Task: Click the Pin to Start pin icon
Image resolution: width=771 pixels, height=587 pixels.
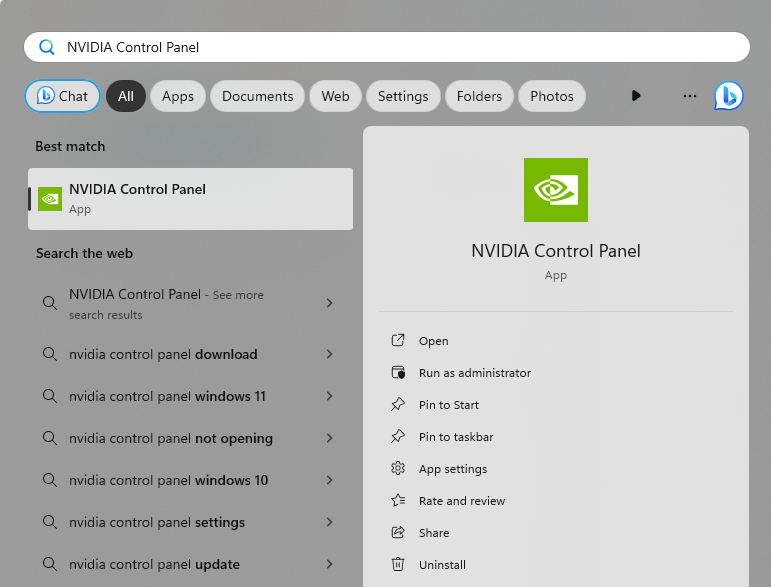Action: (x=398, y=405)
